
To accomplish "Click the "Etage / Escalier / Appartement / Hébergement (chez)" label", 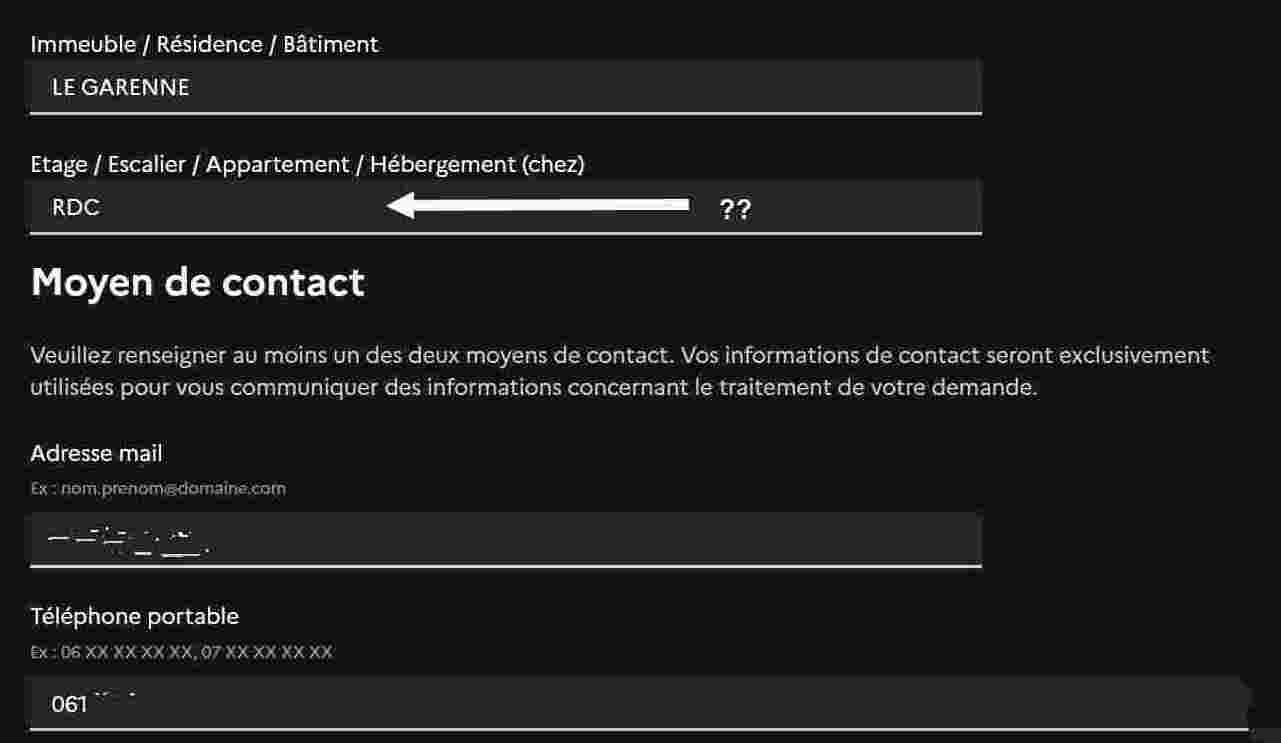I will [x=307, y=164].
